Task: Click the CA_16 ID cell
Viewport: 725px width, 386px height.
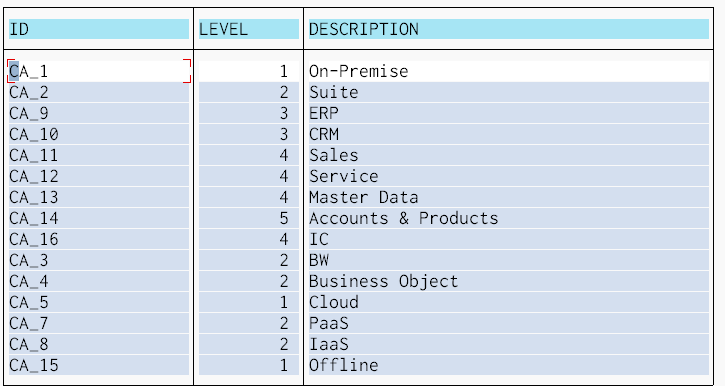Action: pos(98,239)
